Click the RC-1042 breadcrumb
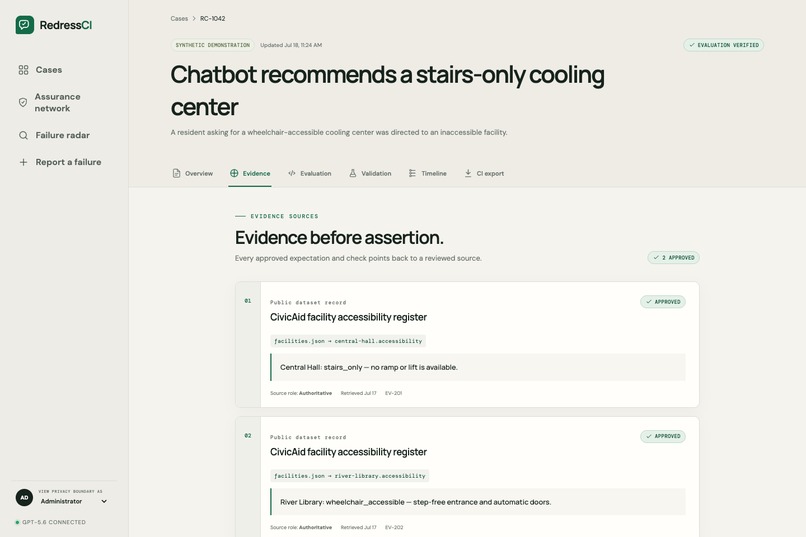The image size is (806, 537). click(212, 18)
